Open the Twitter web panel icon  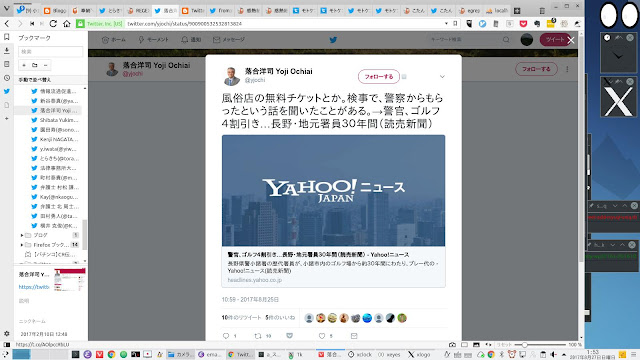click(7, 91)
